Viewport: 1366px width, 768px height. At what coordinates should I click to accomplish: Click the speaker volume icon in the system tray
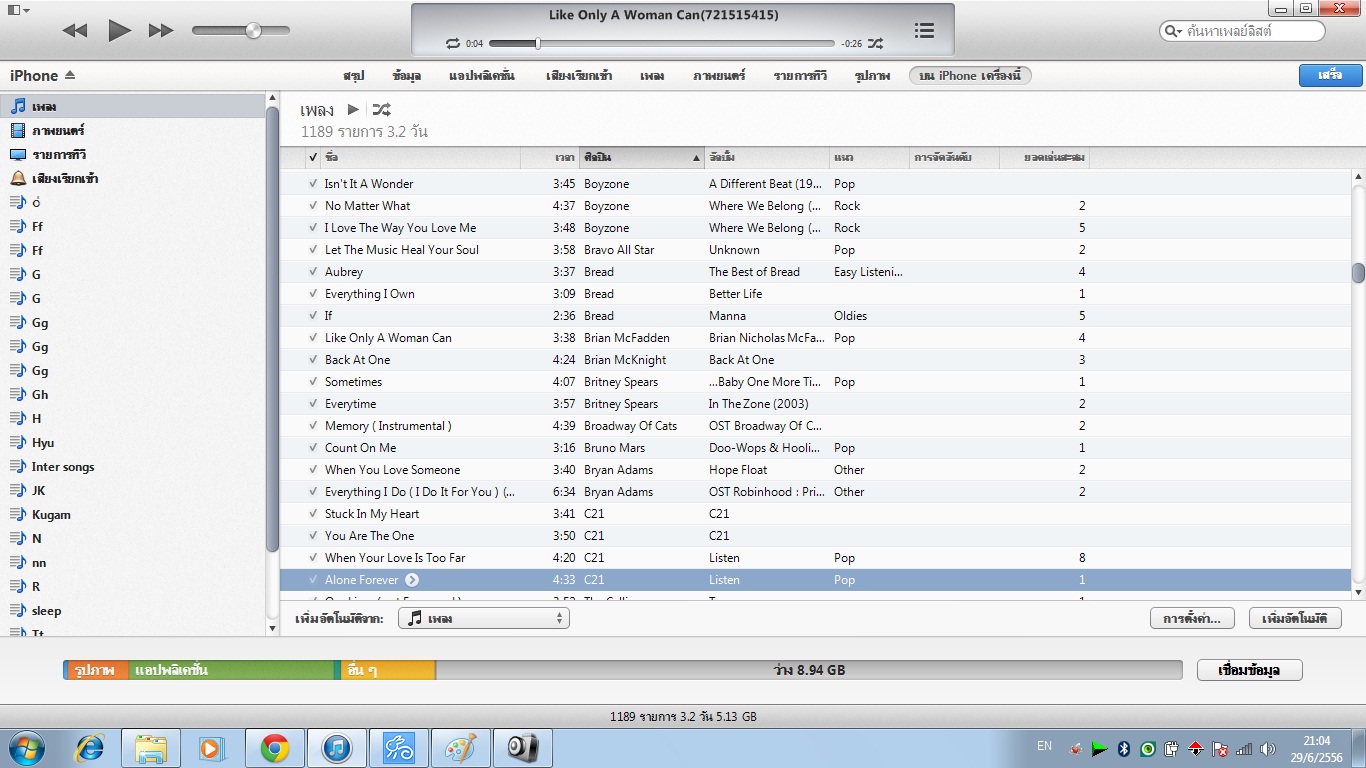click(x=1268, y=748)
